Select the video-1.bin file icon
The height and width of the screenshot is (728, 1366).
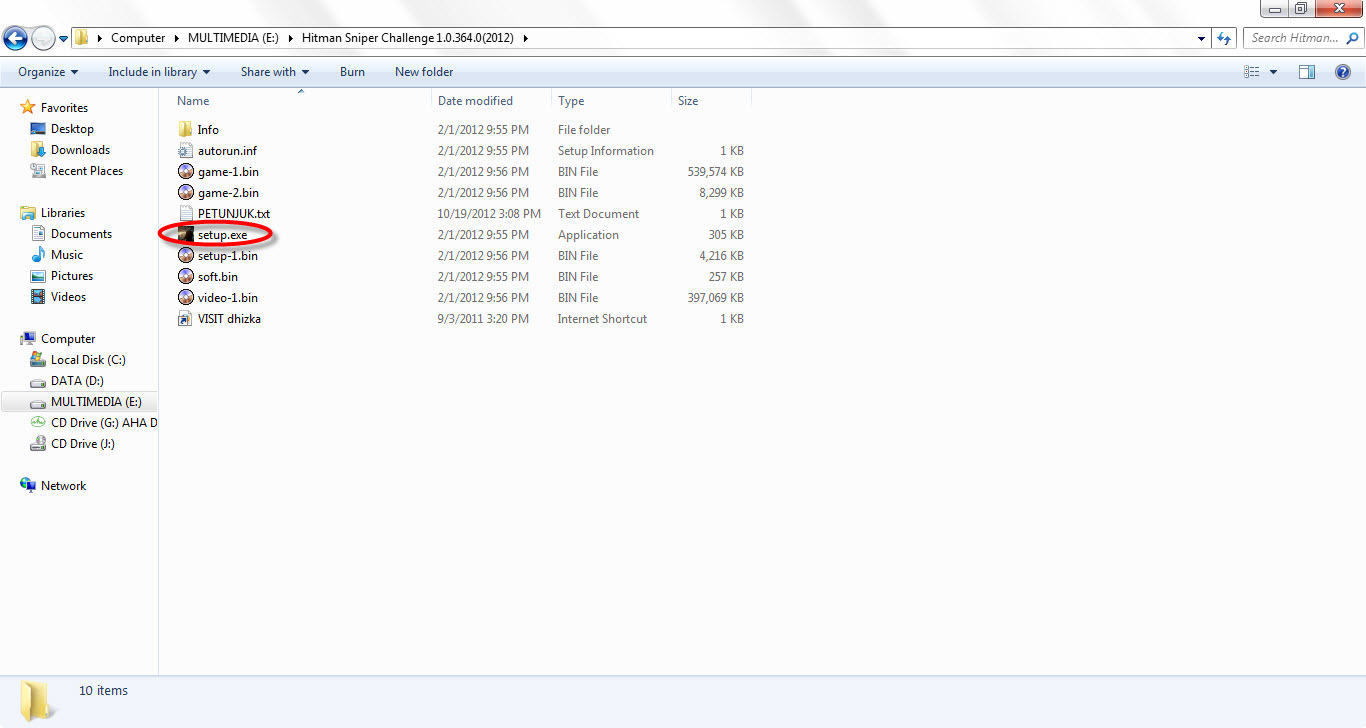click(185, 298)
